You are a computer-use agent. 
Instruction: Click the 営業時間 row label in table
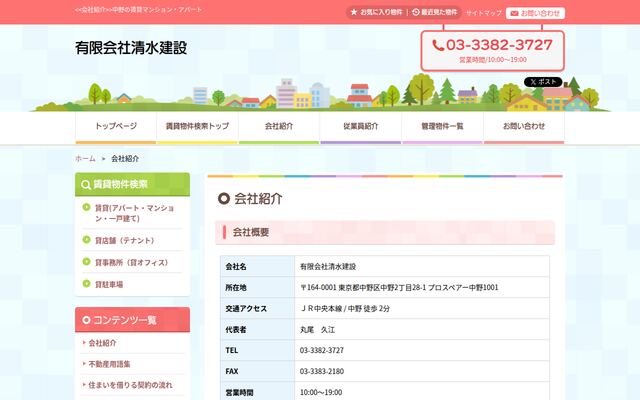(258, 392)
